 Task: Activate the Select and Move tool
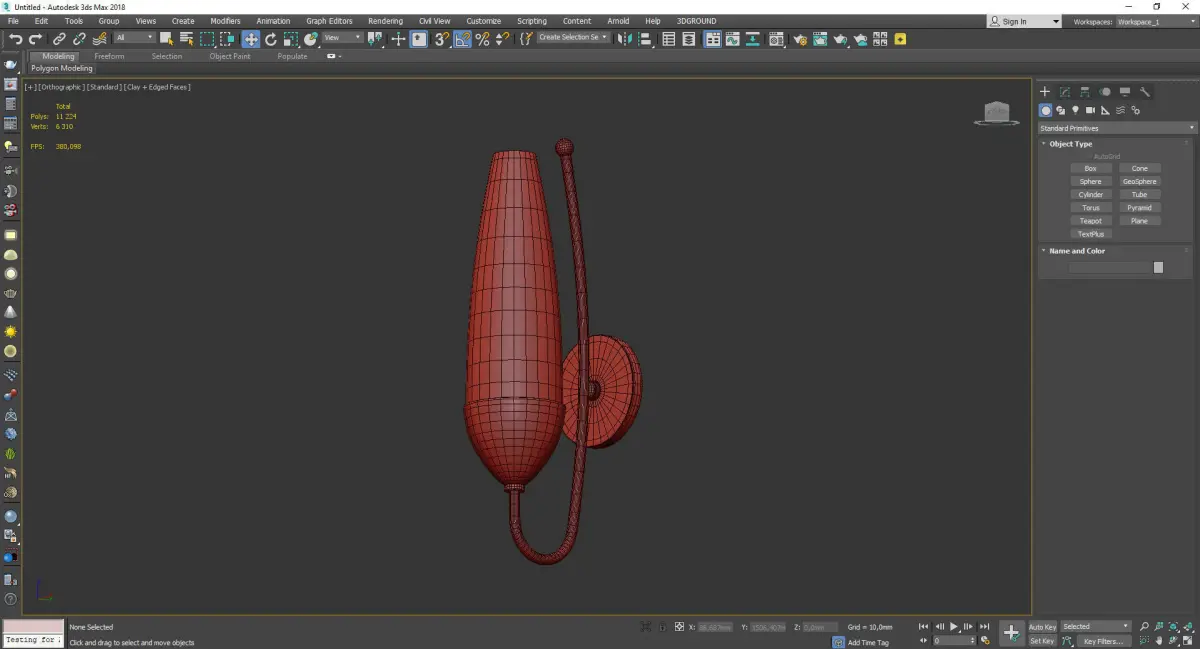(x=250, y=39)
